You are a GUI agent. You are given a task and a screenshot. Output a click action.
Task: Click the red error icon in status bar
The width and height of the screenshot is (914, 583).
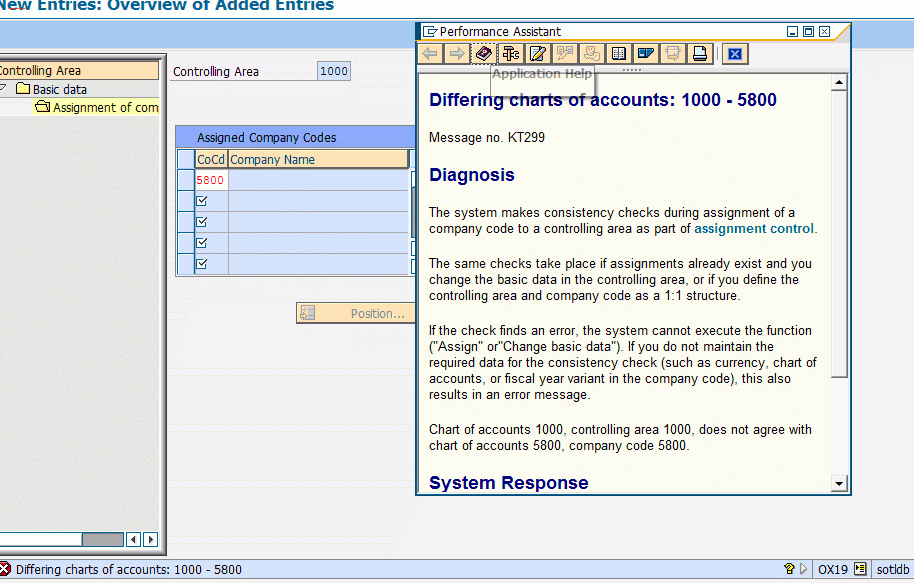click(5, 569)
